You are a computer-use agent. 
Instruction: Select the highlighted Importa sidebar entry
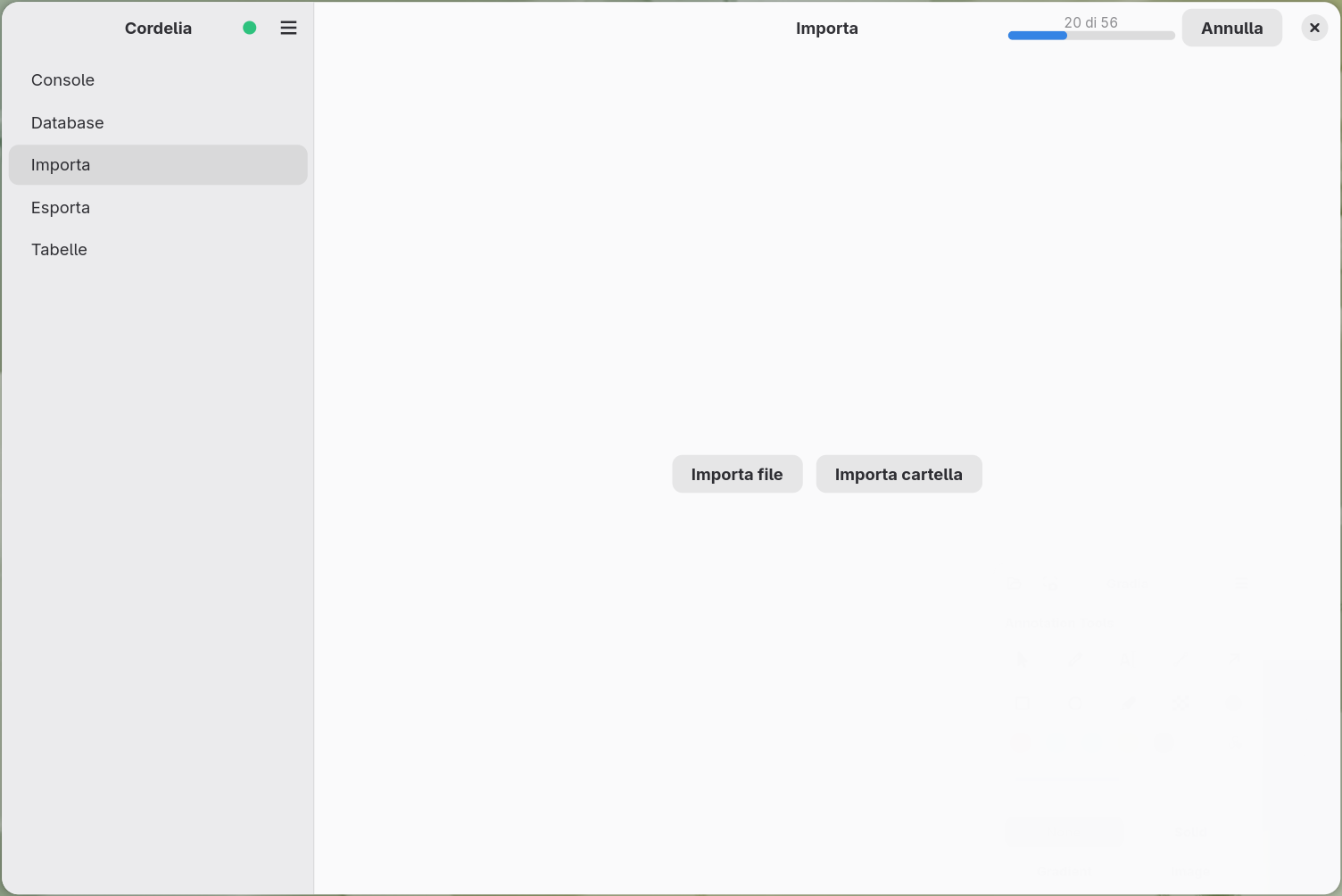click(x=158, y=165)
